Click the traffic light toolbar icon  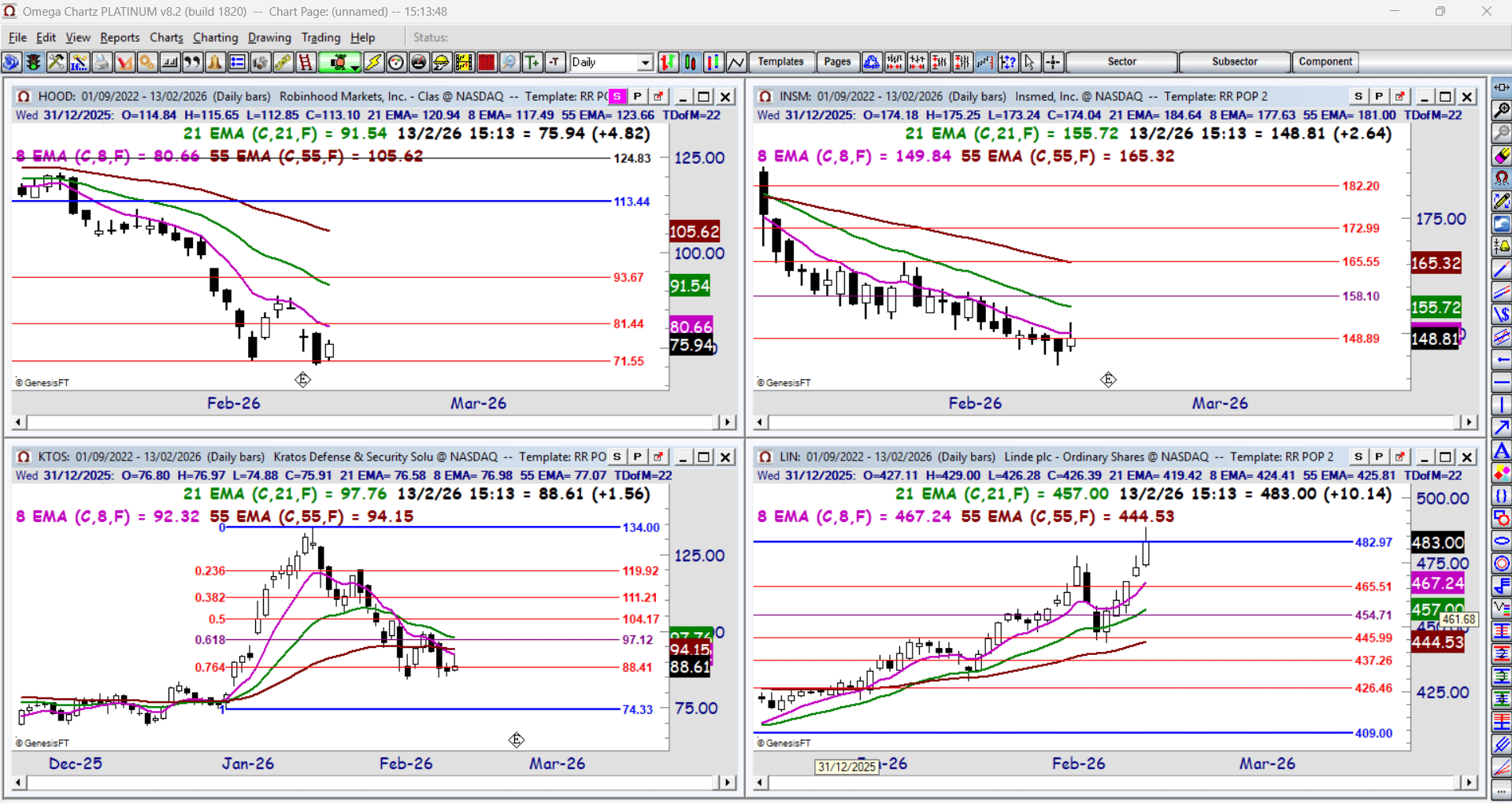pos(33,62)
